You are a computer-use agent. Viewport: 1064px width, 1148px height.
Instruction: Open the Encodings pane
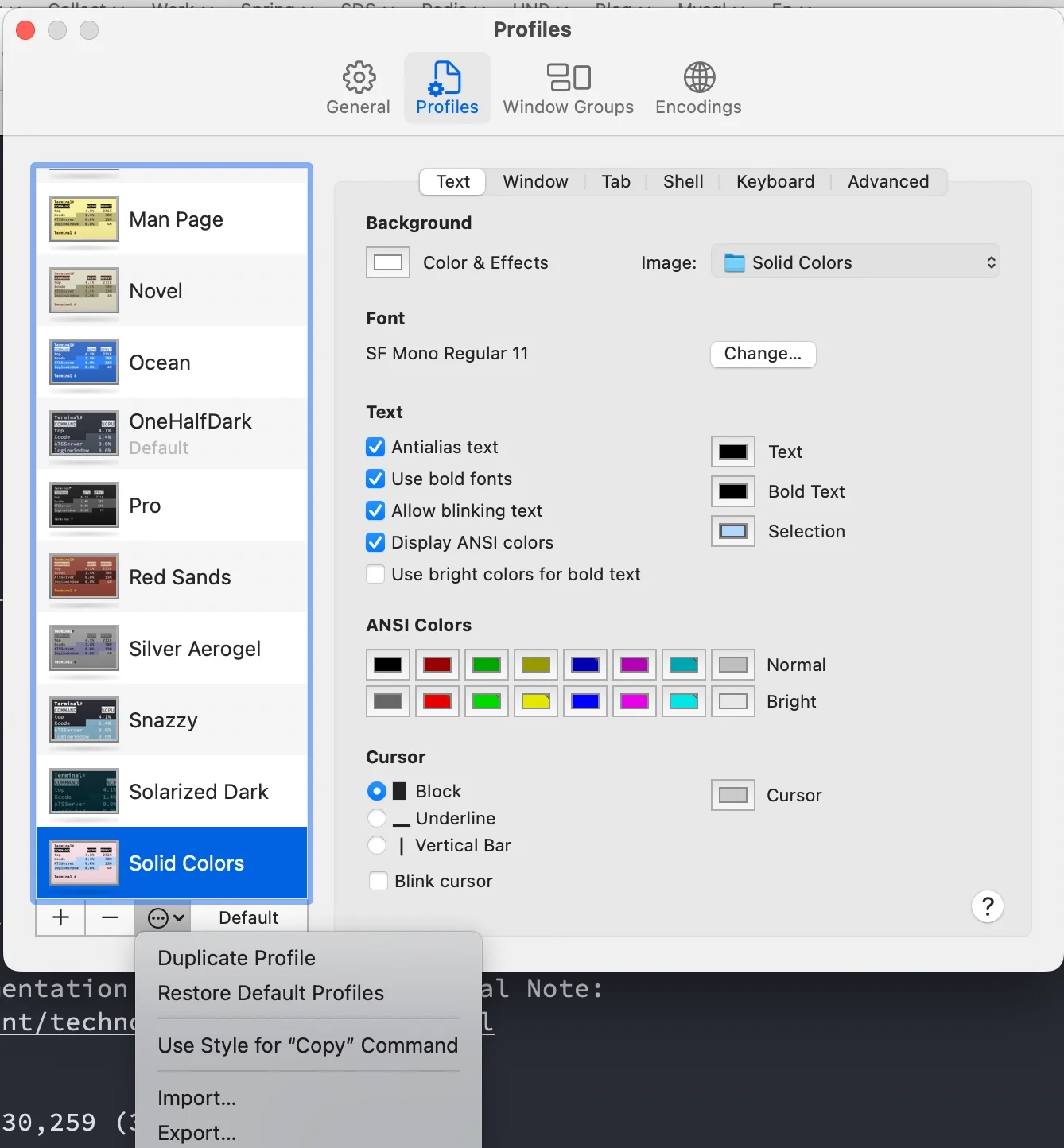(x=698, y=88)
